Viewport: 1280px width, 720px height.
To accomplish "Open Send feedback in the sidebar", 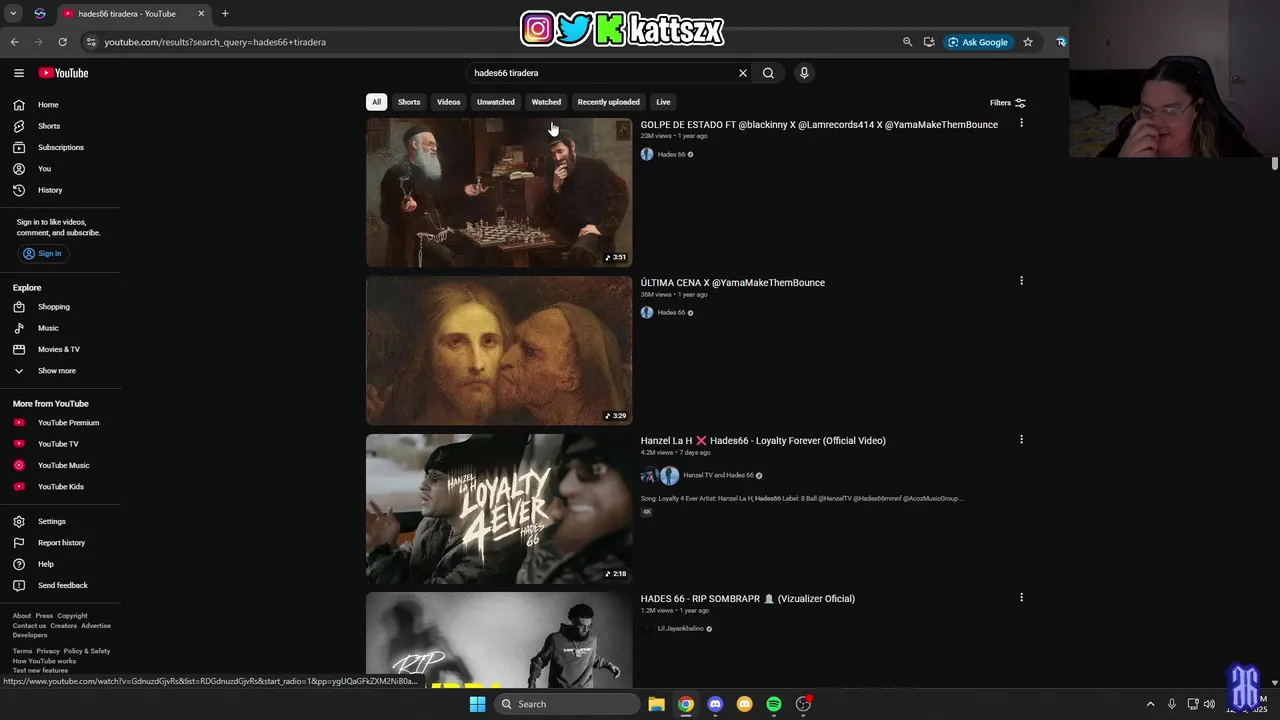I will 60,586.
